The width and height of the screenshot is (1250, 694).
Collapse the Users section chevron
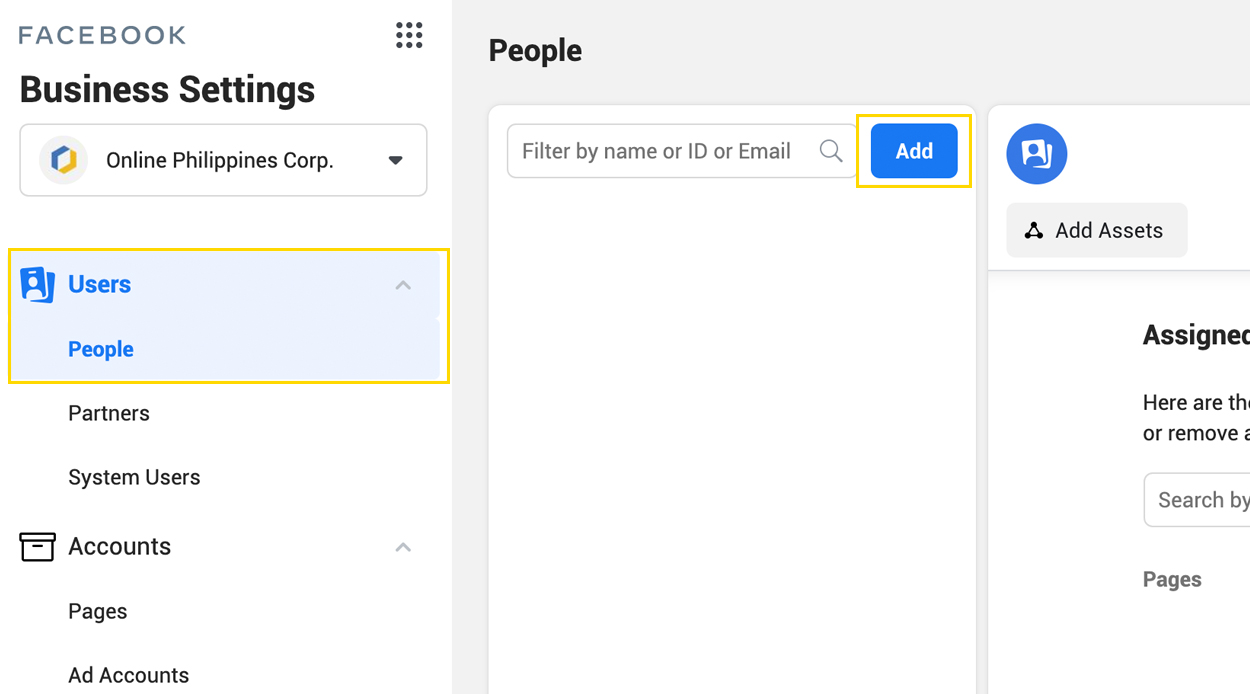(x=403, y=285)
